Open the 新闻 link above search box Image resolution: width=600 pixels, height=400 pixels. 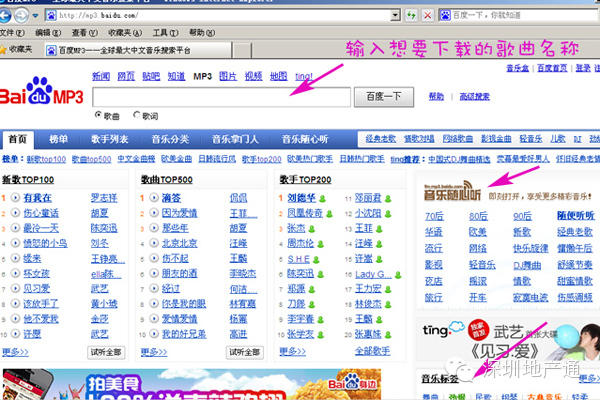tap(101, 77)
